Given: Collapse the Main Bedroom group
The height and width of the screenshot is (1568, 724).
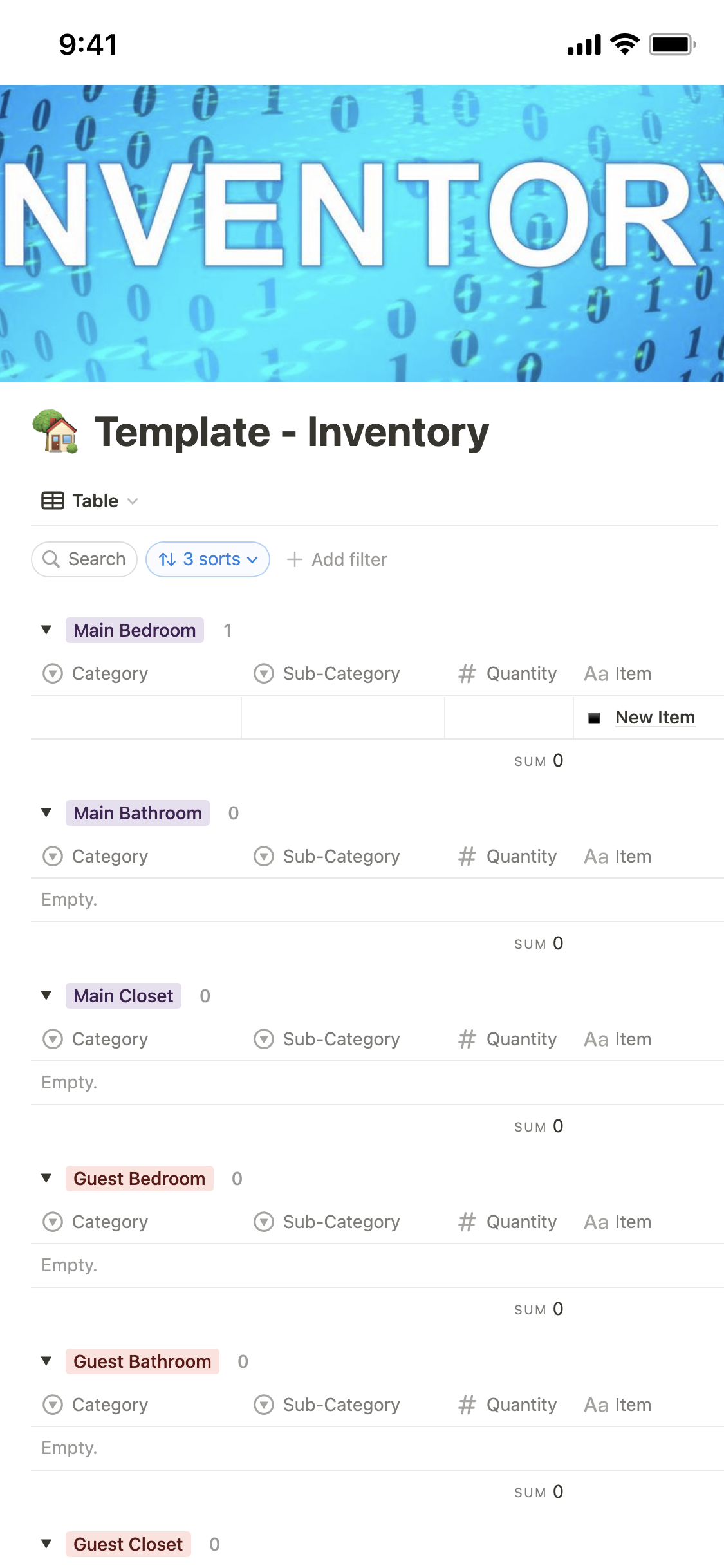Looking at the screenshot, I should coord(46,630).
